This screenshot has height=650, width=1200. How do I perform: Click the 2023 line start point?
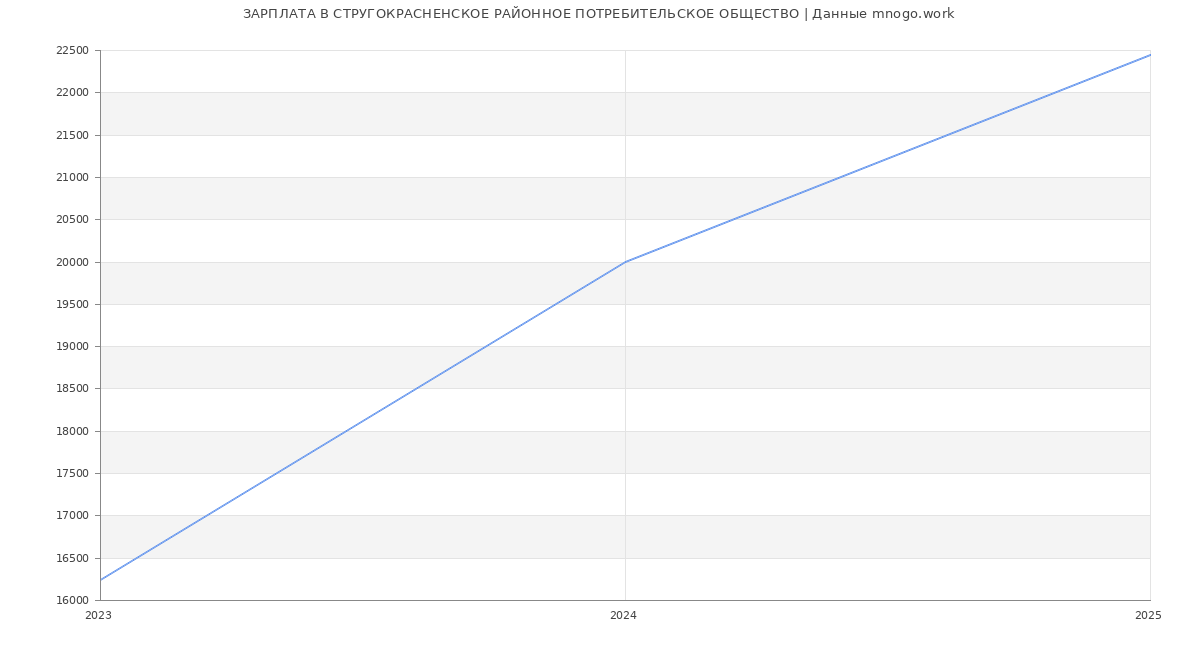100,580
